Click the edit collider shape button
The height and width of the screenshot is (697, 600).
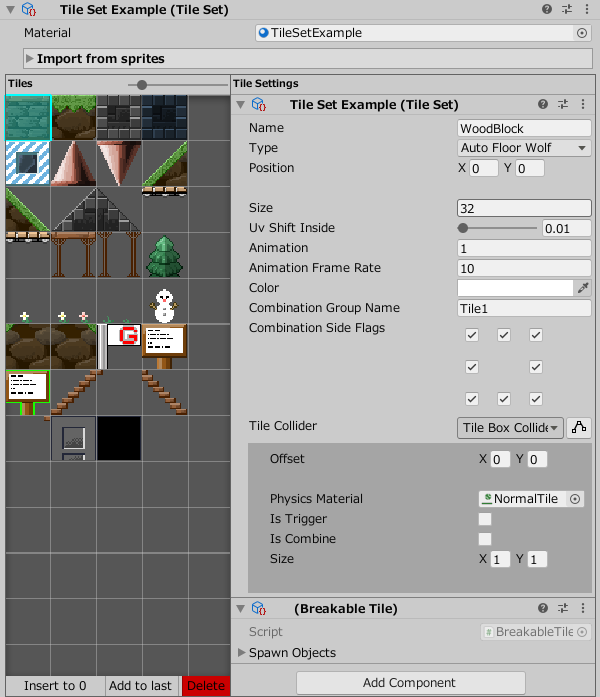point(579,428)
